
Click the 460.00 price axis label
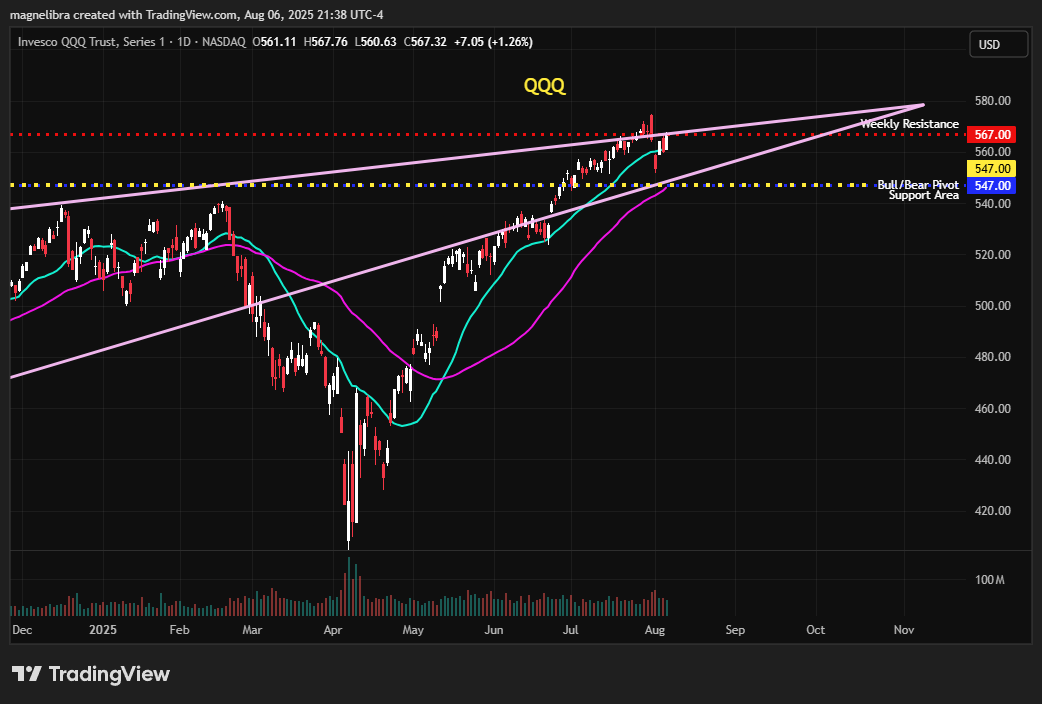pos(993,409)
